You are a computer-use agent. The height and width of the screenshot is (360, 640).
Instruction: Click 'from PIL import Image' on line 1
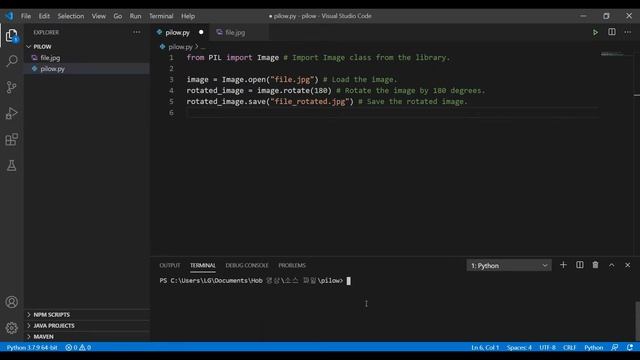(233, 58)
